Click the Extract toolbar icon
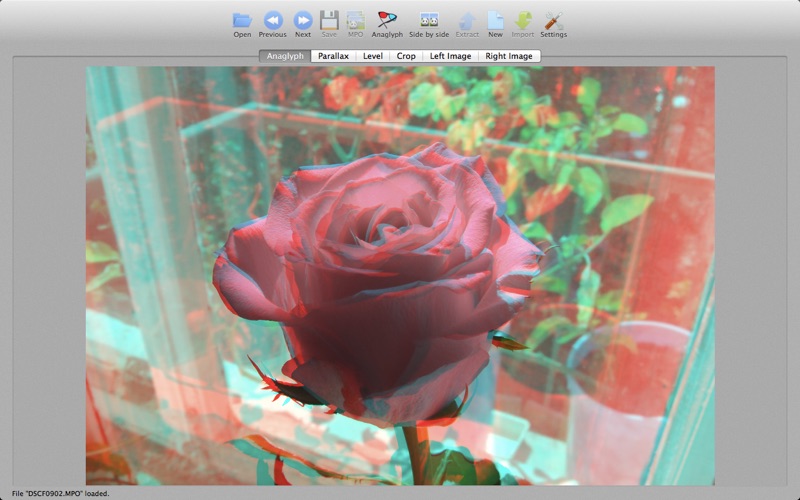This screenshot has width=800, height=500. point(467,20)
